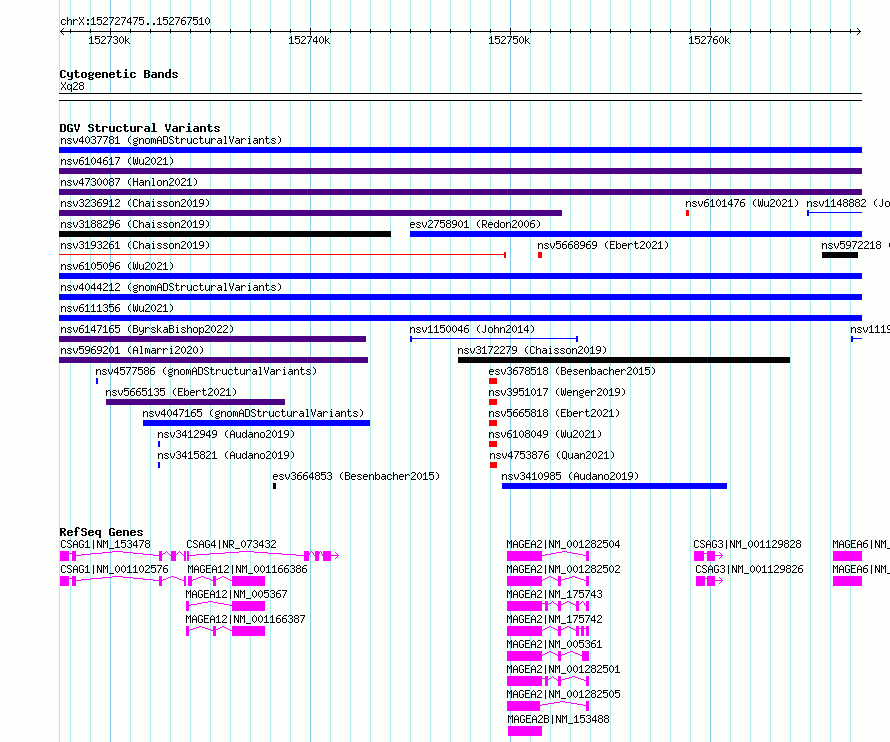Click the nsv6101476 (Wu2021) label

[742, 203]
